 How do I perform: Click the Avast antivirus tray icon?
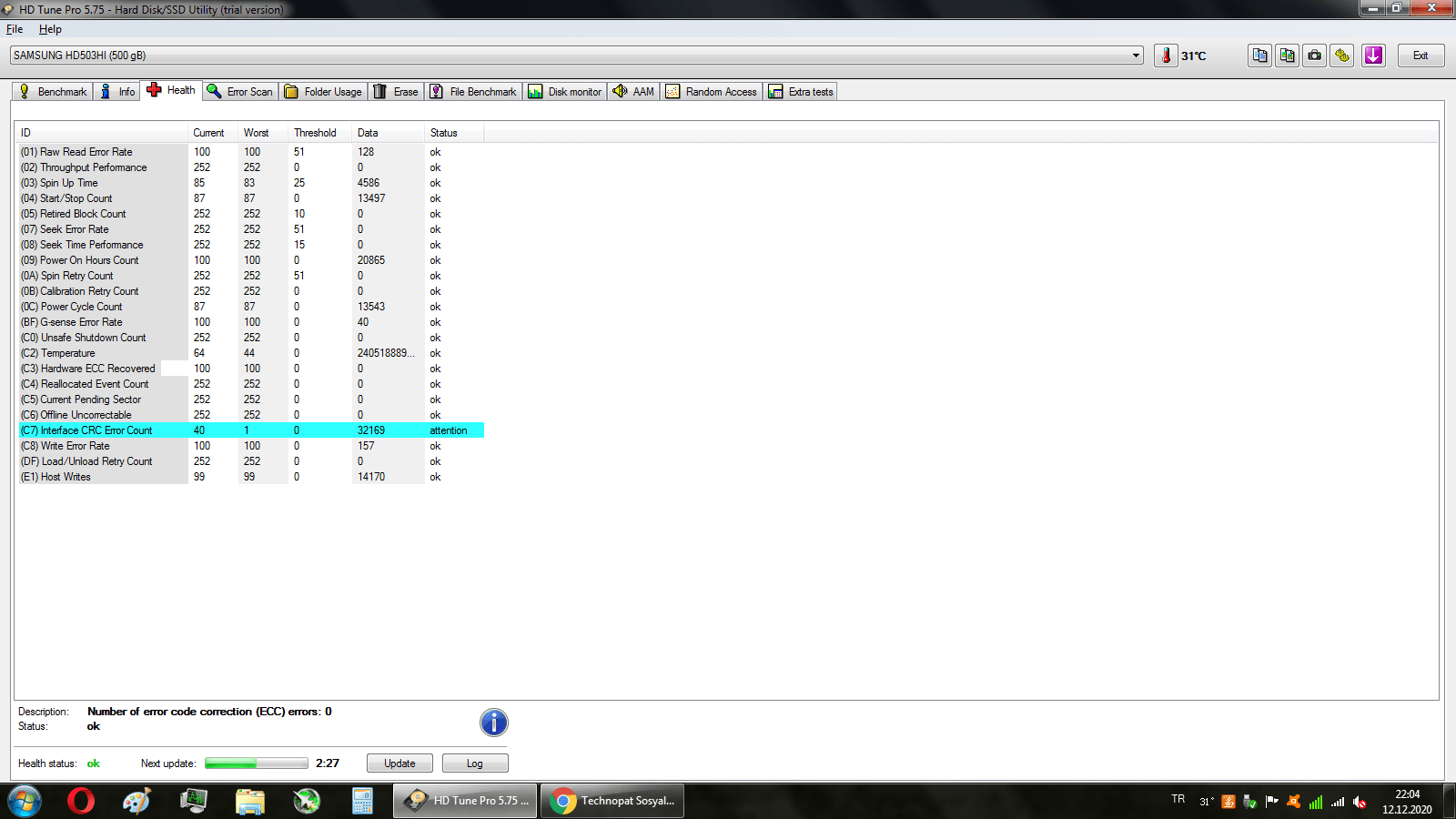point(1293,802)
